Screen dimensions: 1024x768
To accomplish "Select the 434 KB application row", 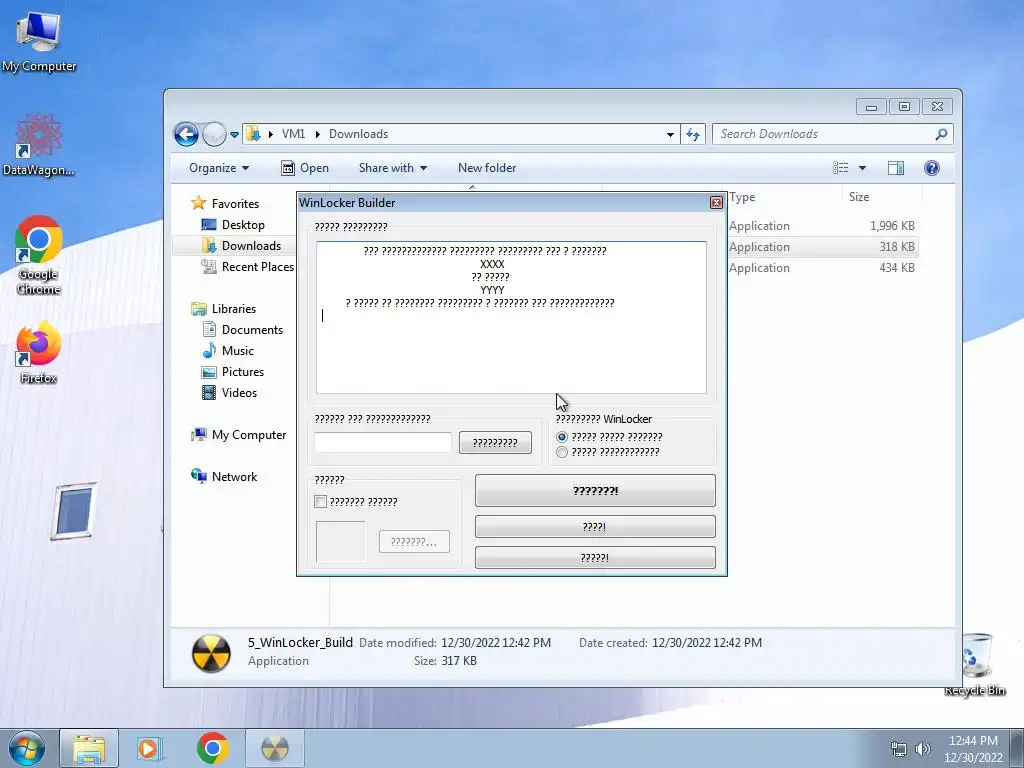I will pos(822,268).
